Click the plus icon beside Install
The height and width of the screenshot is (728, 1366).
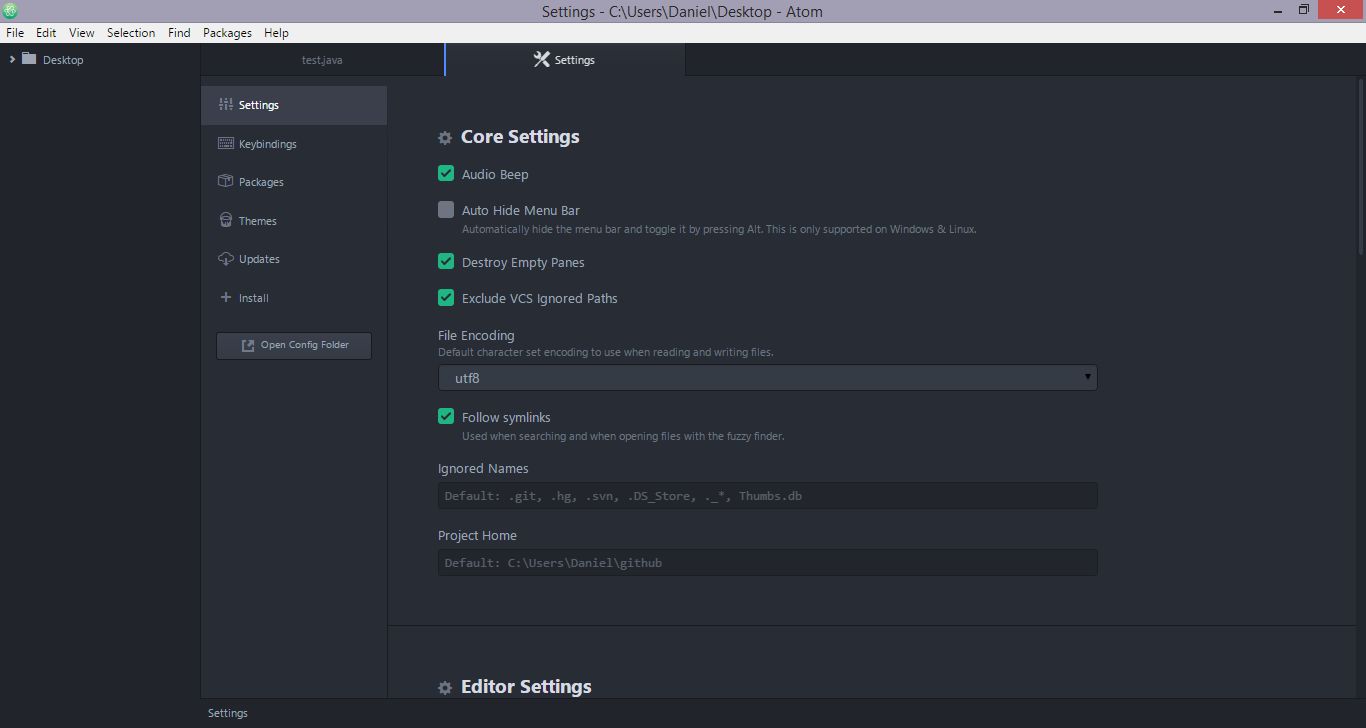pos(225,297)
